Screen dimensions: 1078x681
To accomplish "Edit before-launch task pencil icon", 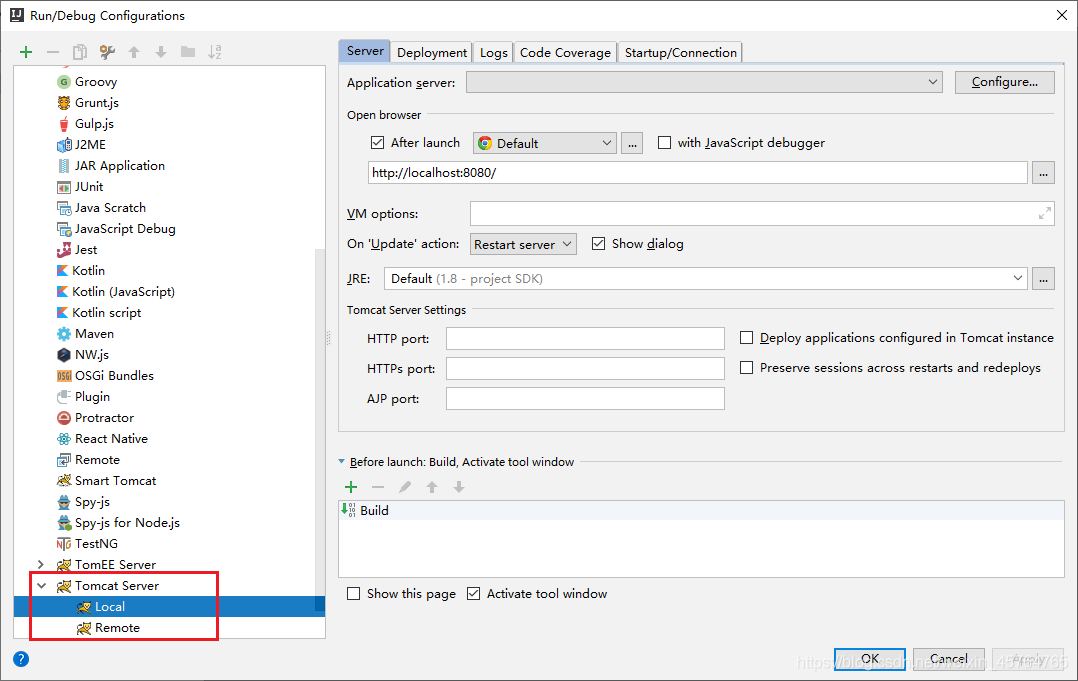I will point(405,487).
